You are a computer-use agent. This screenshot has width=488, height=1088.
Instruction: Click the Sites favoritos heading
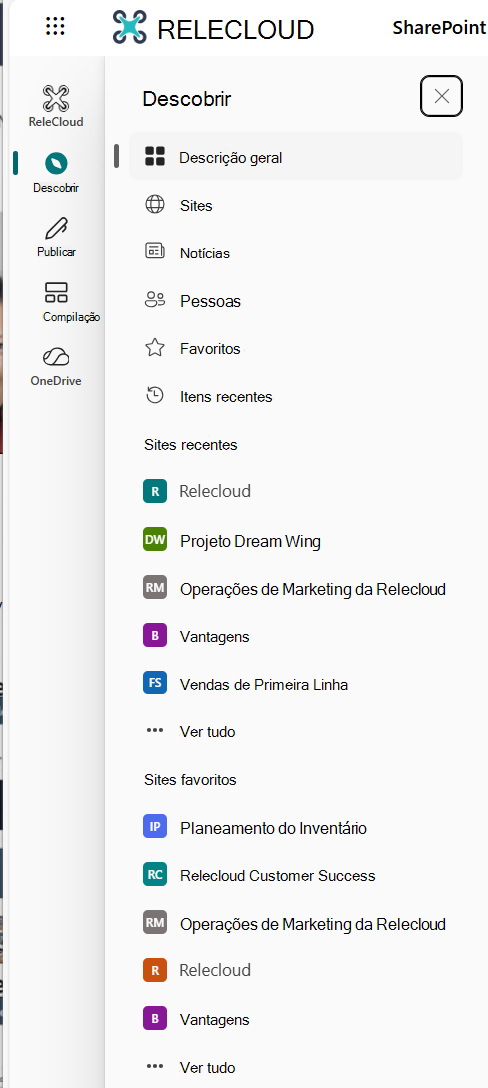[190, 780]
